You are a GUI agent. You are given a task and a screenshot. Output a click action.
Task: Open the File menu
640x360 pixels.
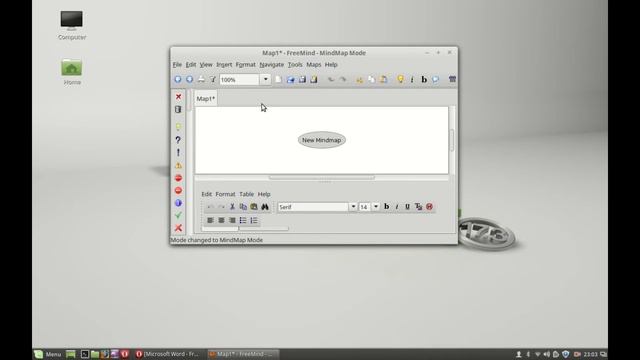tap(177, 64)
